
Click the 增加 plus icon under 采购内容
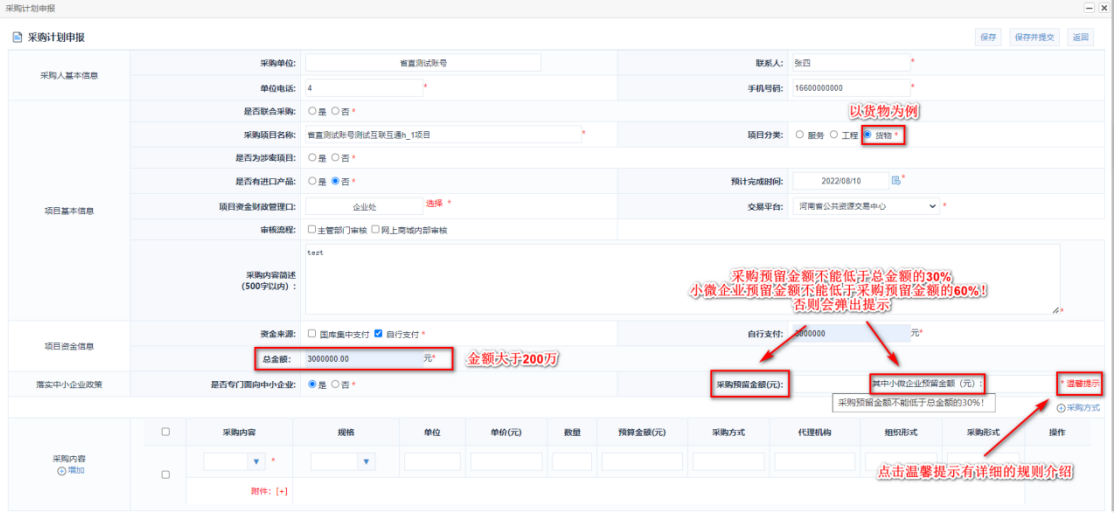pyautogui.click(x=61, y=470)
